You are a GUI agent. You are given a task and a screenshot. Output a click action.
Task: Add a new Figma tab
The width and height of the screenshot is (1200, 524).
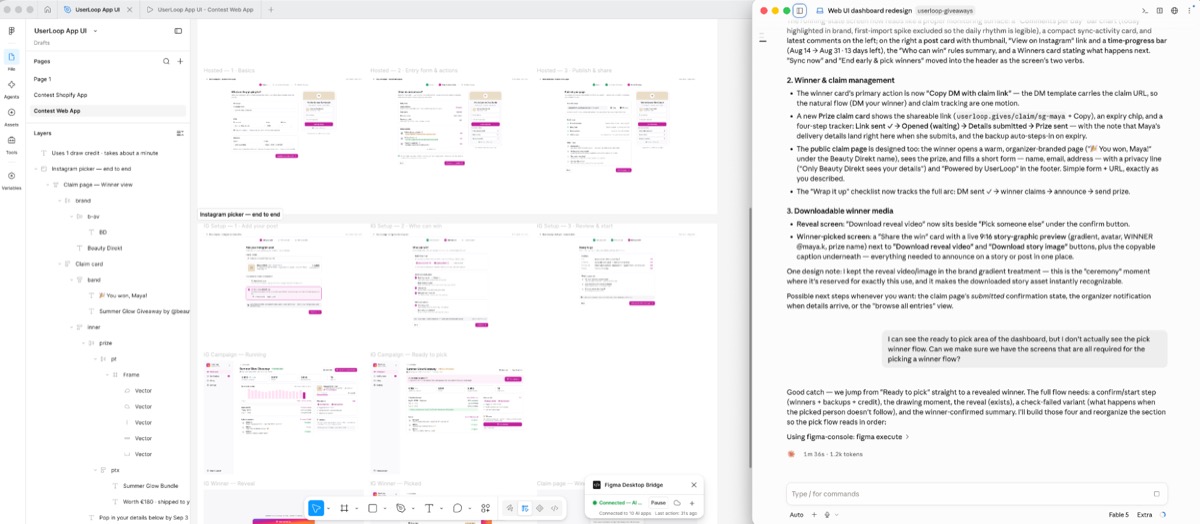click(270, 9)
